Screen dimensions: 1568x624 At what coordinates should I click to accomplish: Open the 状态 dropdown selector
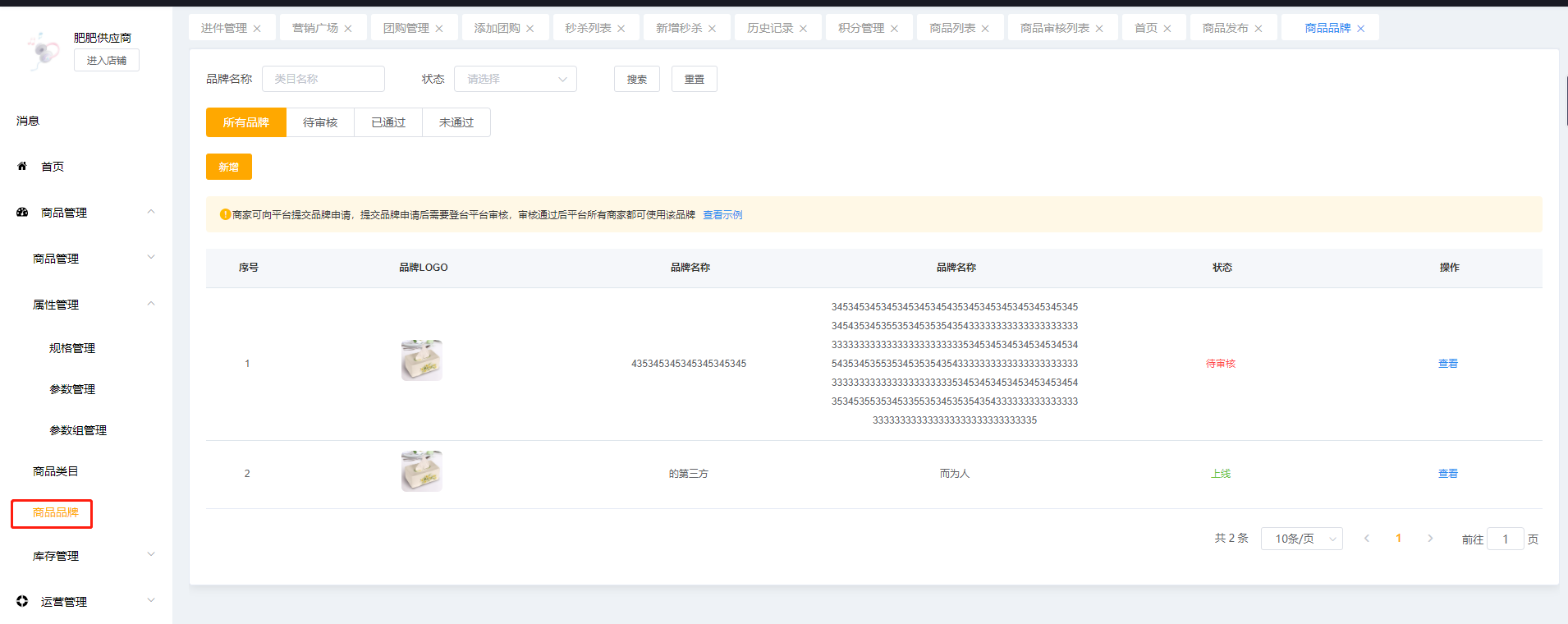click(x=515, y=79)
